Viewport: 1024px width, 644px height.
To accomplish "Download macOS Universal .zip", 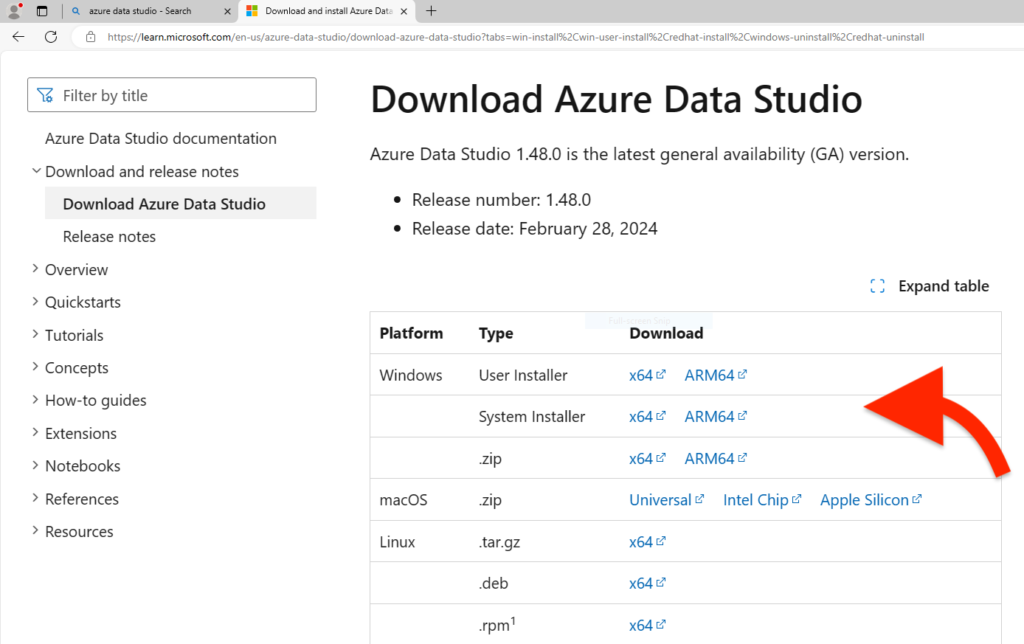I will (x=666, y=500).
